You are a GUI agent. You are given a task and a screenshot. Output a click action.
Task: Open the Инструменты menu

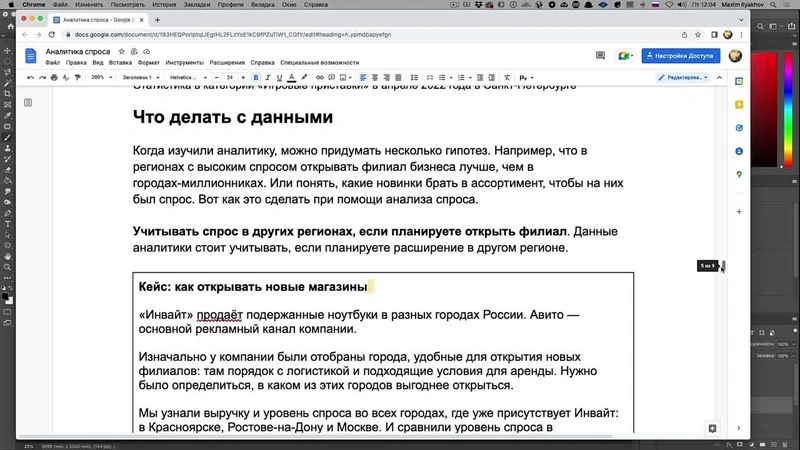(184, 62)
